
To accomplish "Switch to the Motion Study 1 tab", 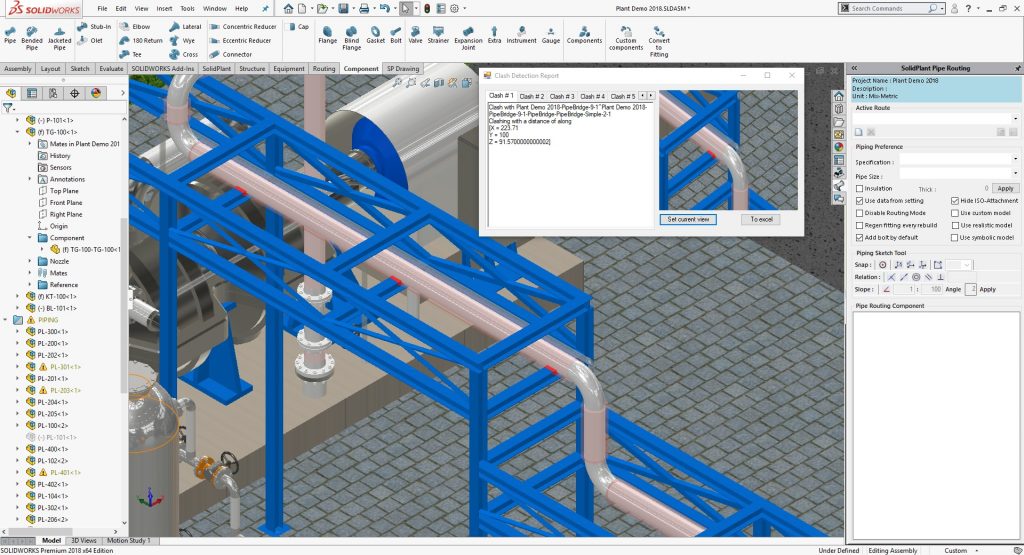I will tap(129, 541).
